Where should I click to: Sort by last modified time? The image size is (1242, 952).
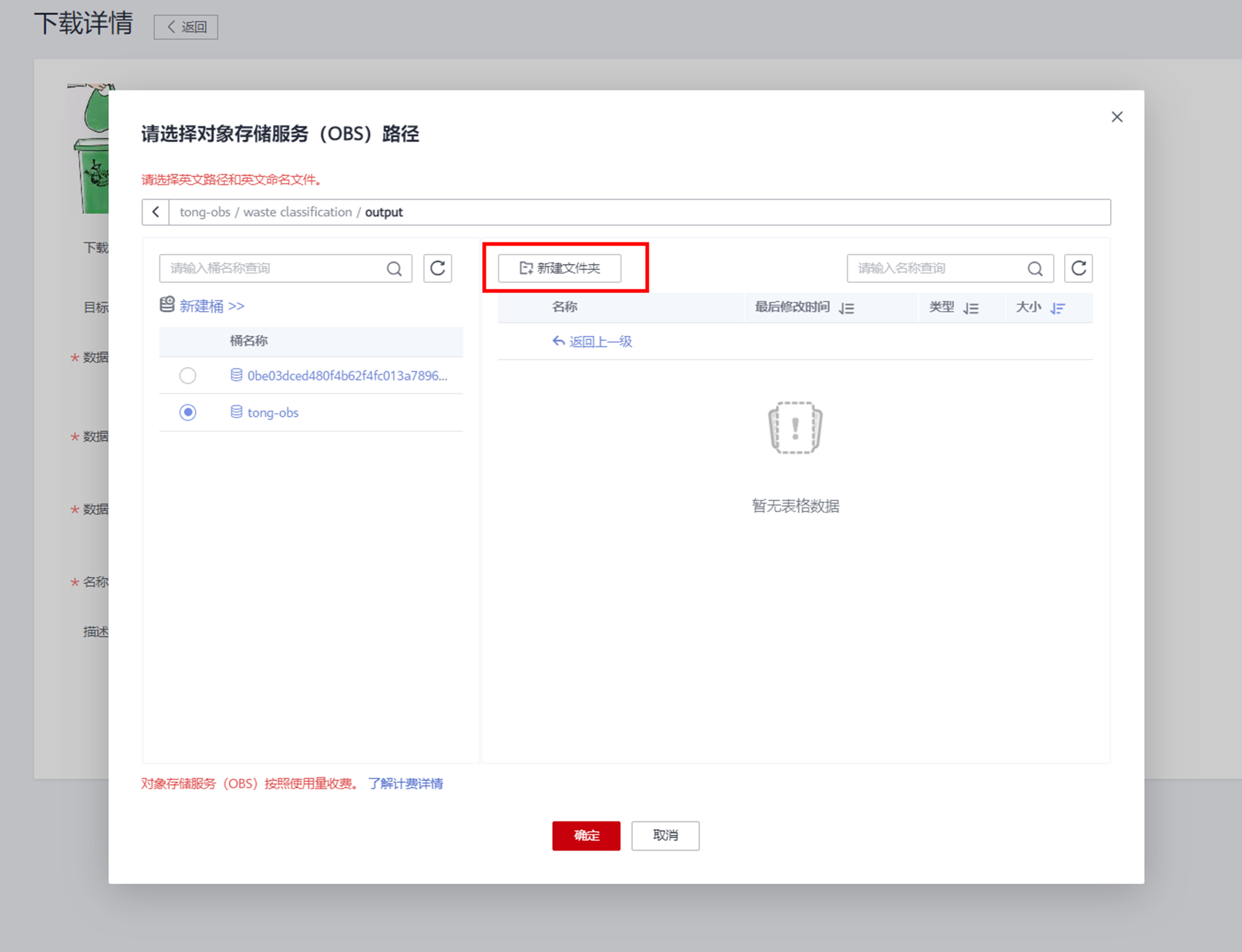847,308
